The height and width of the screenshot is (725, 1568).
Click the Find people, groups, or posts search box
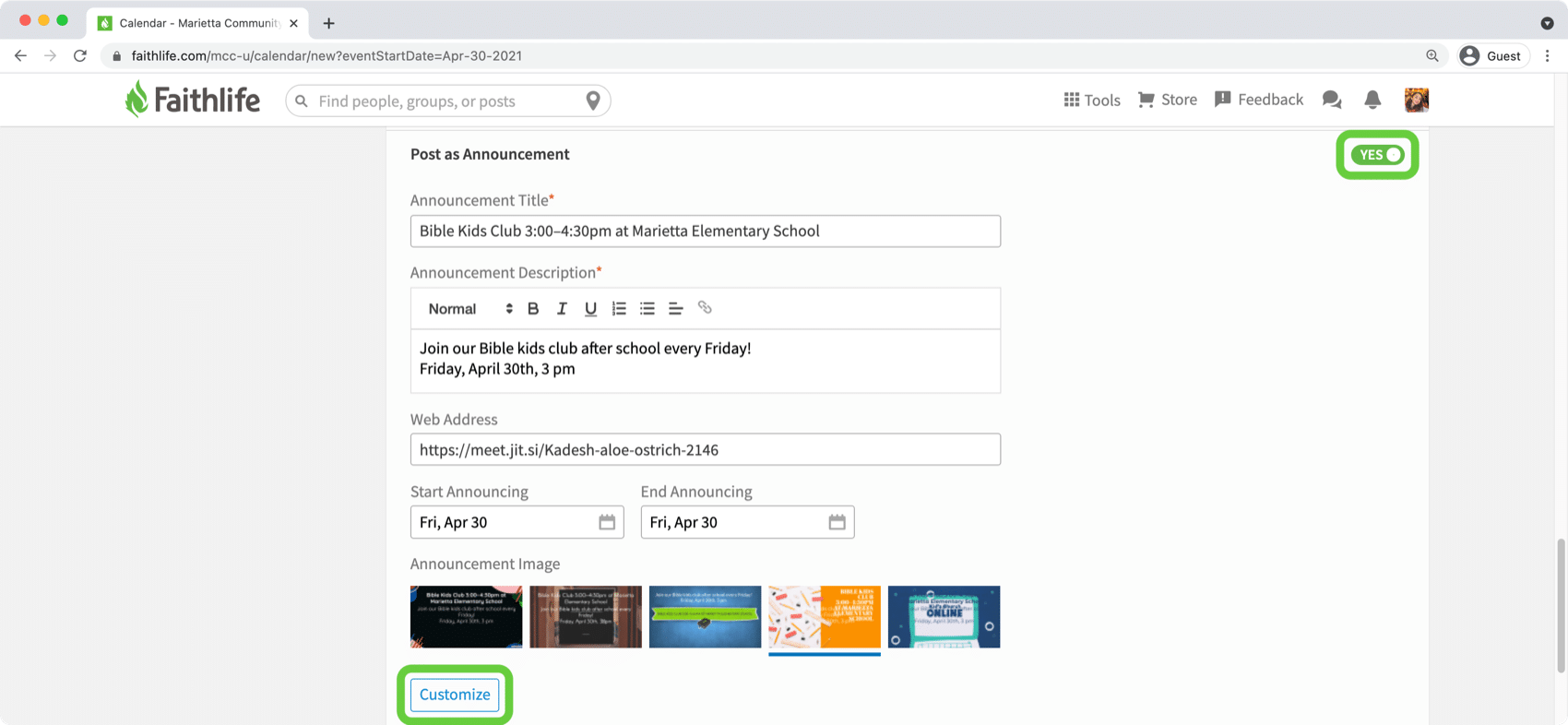click(x=447, y=101)
